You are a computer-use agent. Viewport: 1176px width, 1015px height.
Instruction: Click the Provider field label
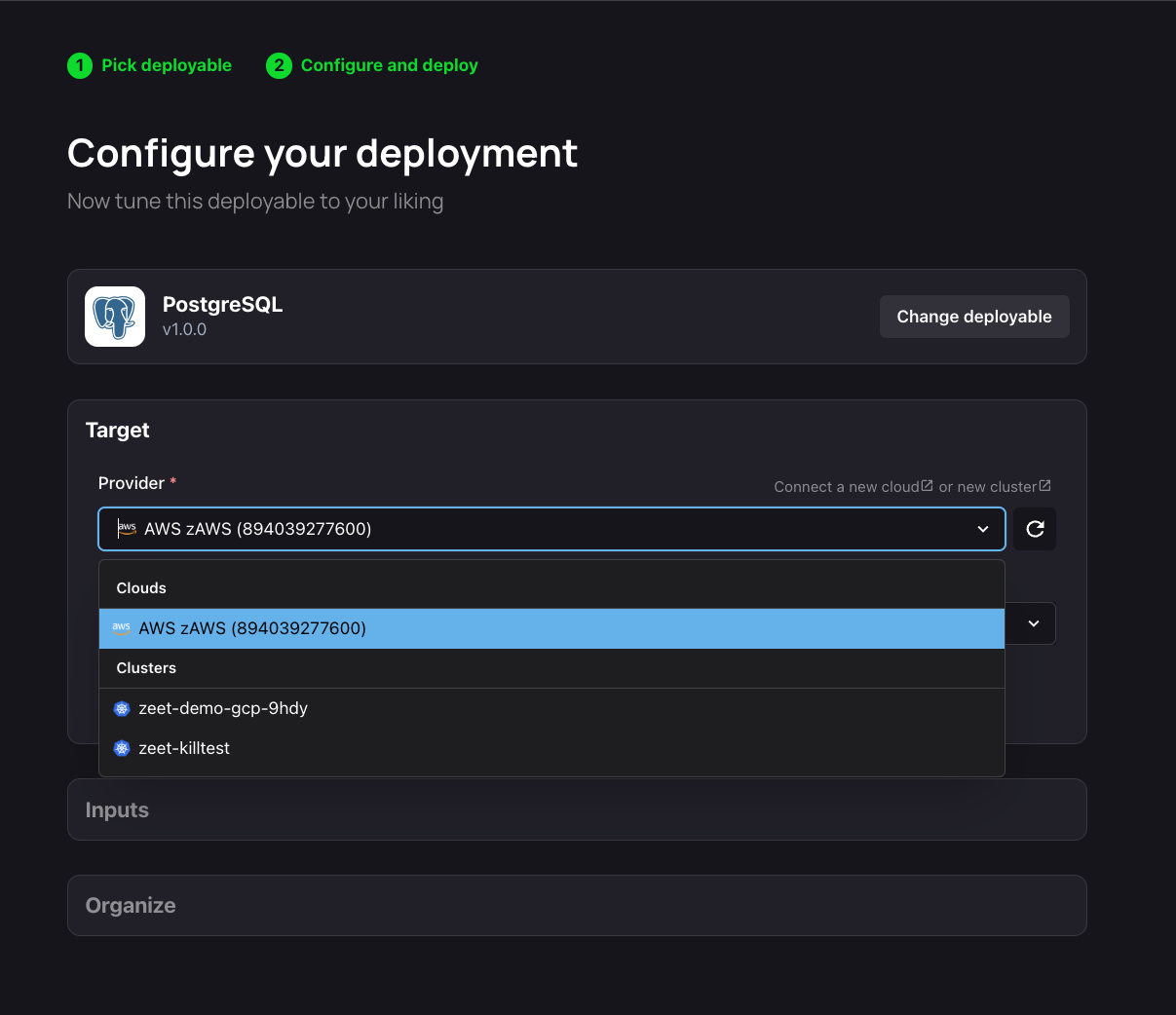(x=132, y=483)
